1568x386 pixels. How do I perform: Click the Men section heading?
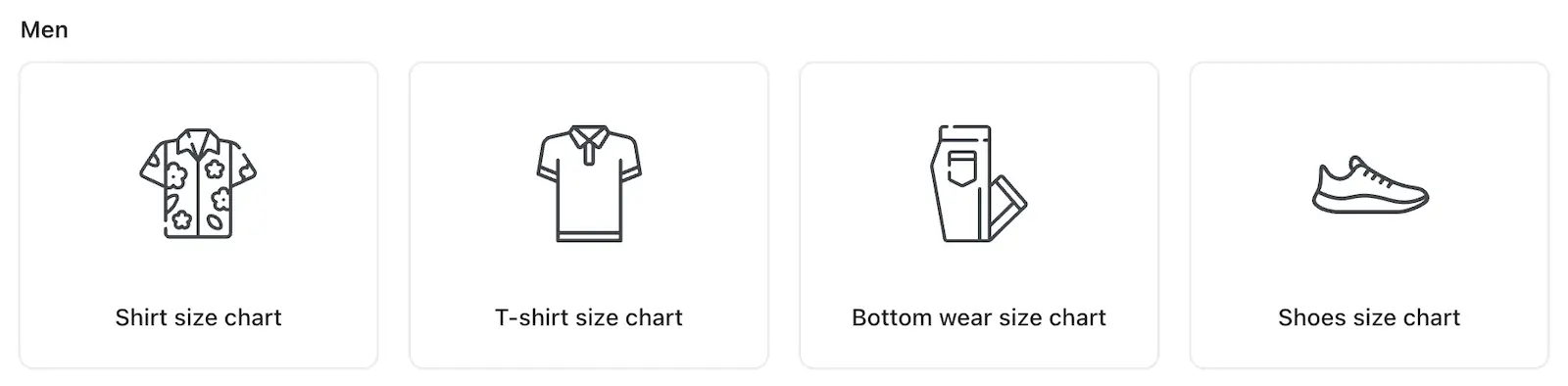pos(44,30)
